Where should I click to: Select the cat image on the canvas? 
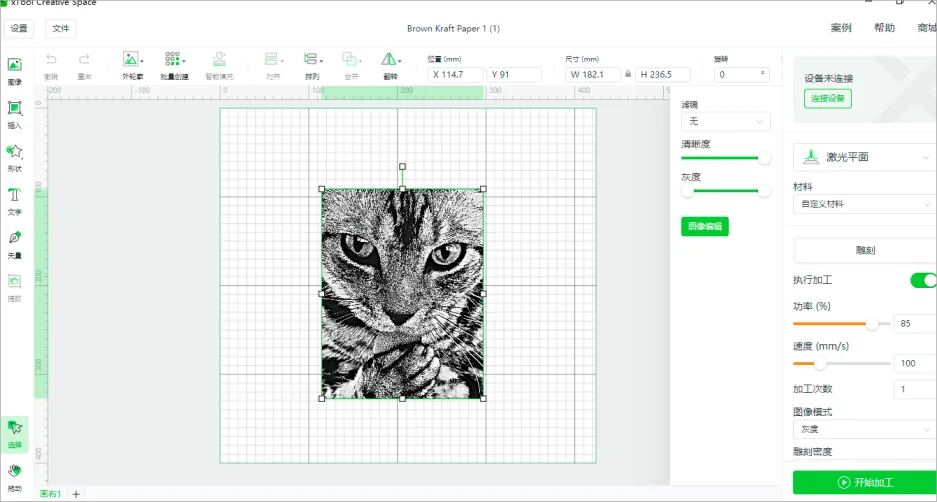[402, 293]
